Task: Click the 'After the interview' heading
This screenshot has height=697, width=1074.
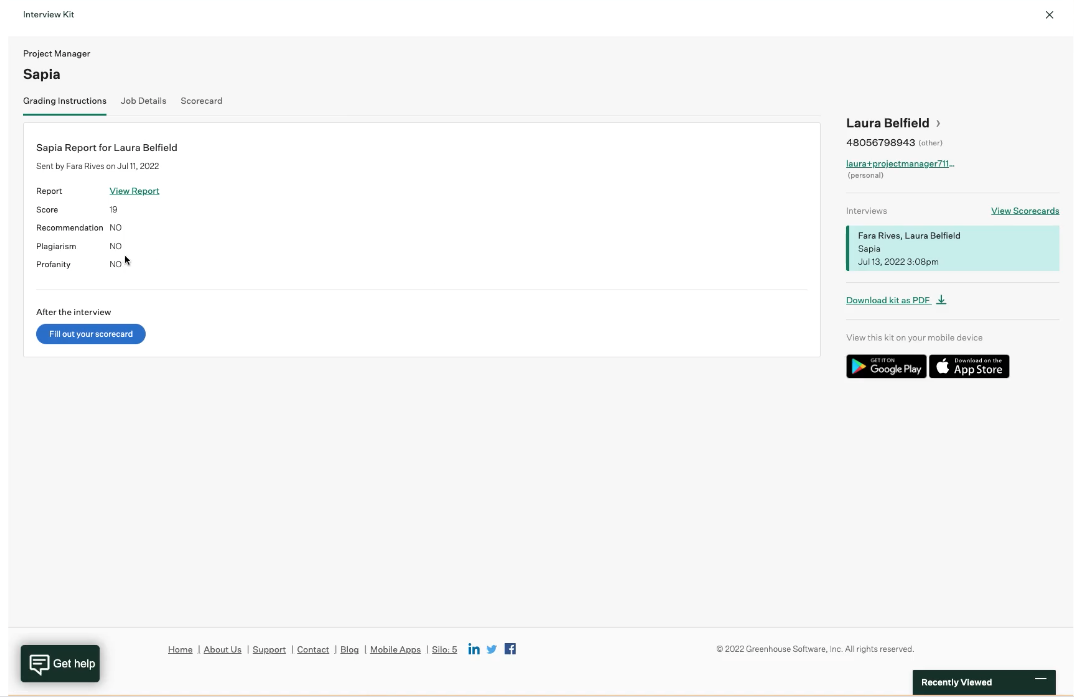Action: pos(74,312)
